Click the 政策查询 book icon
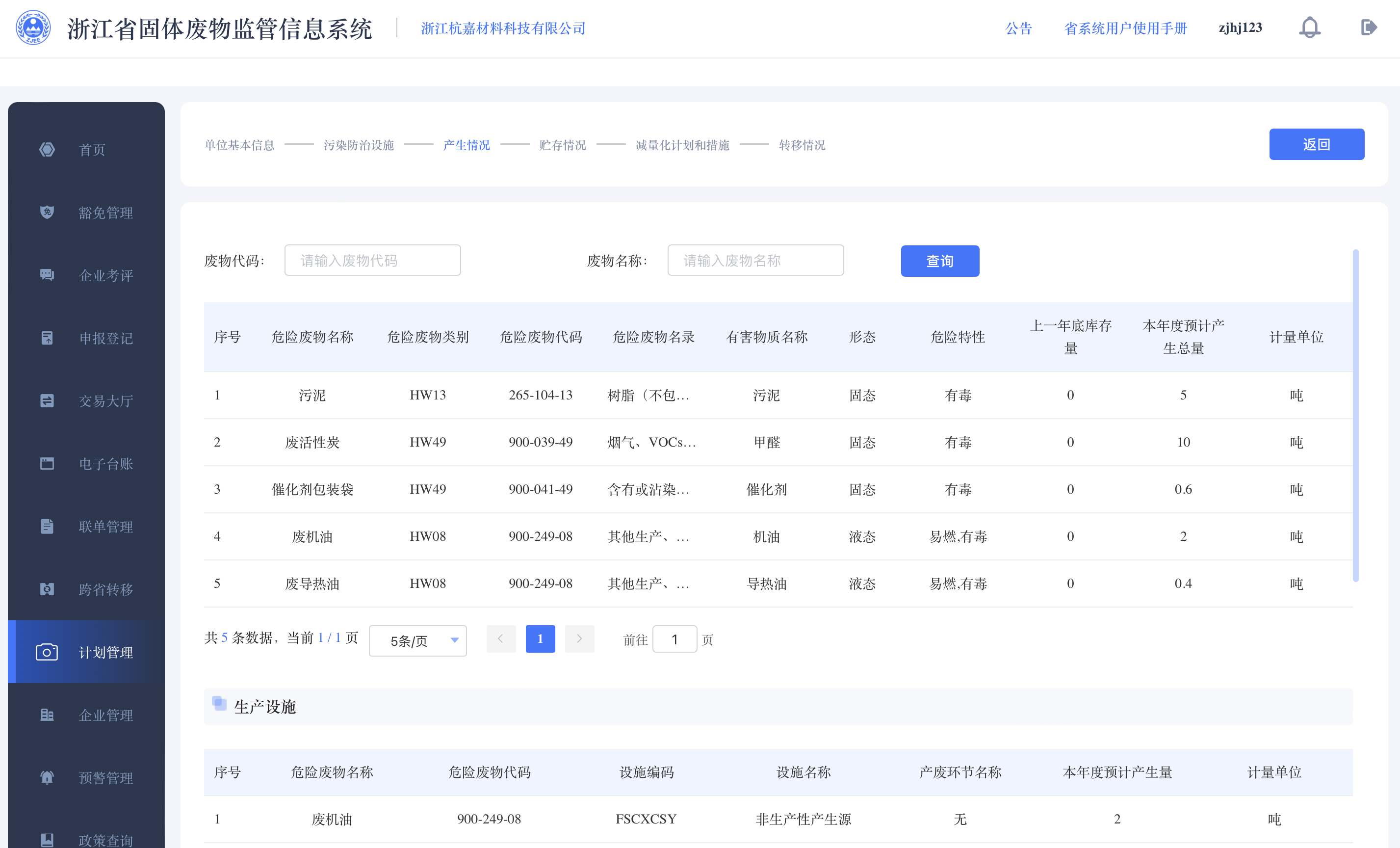1400x848 pixels. click(47, 840)
